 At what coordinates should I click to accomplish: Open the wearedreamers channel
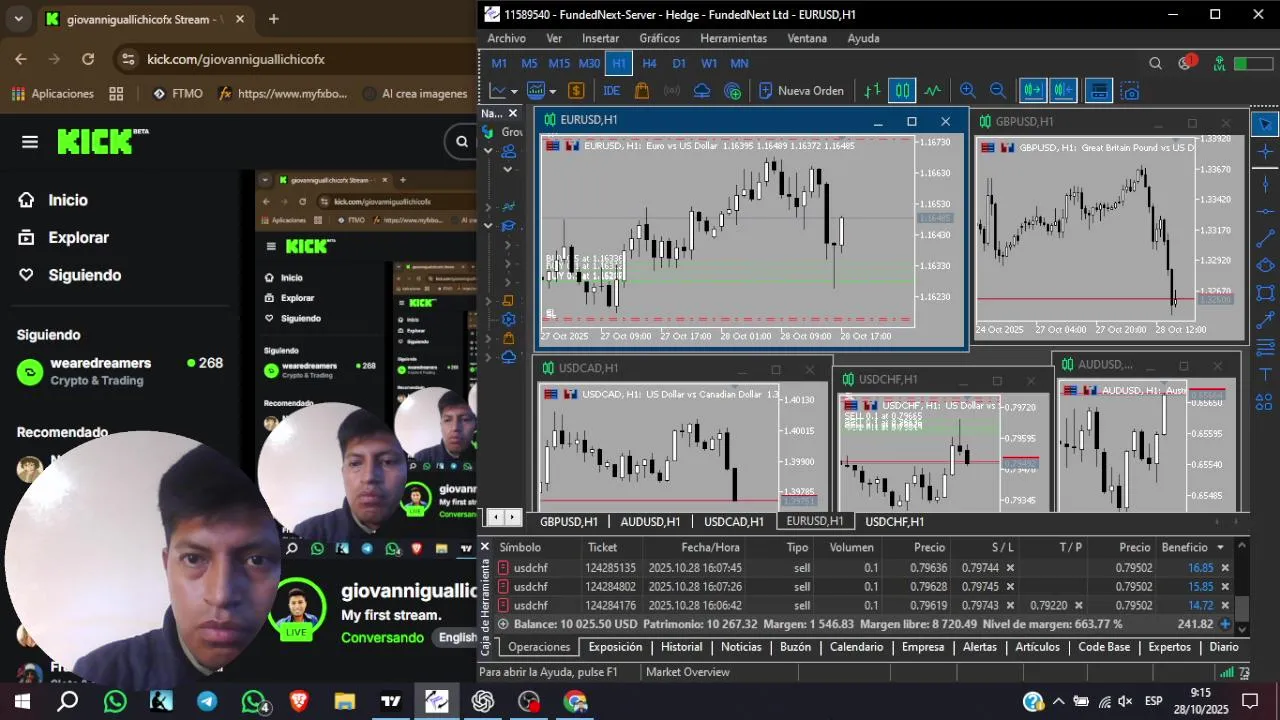pos(120,371)
